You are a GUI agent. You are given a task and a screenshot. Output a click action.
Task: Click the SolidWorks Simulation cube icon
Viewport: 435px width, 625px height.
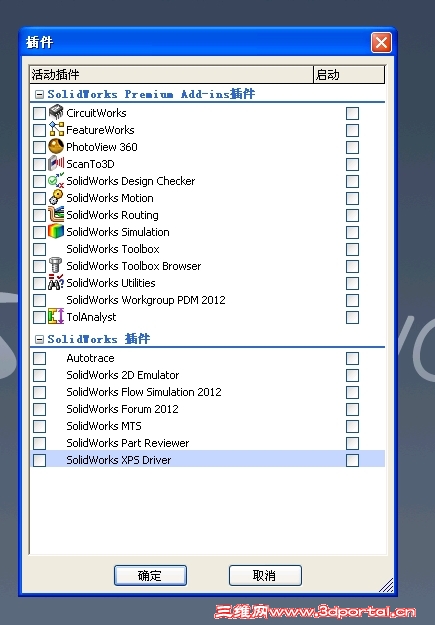tap(56, 232)
